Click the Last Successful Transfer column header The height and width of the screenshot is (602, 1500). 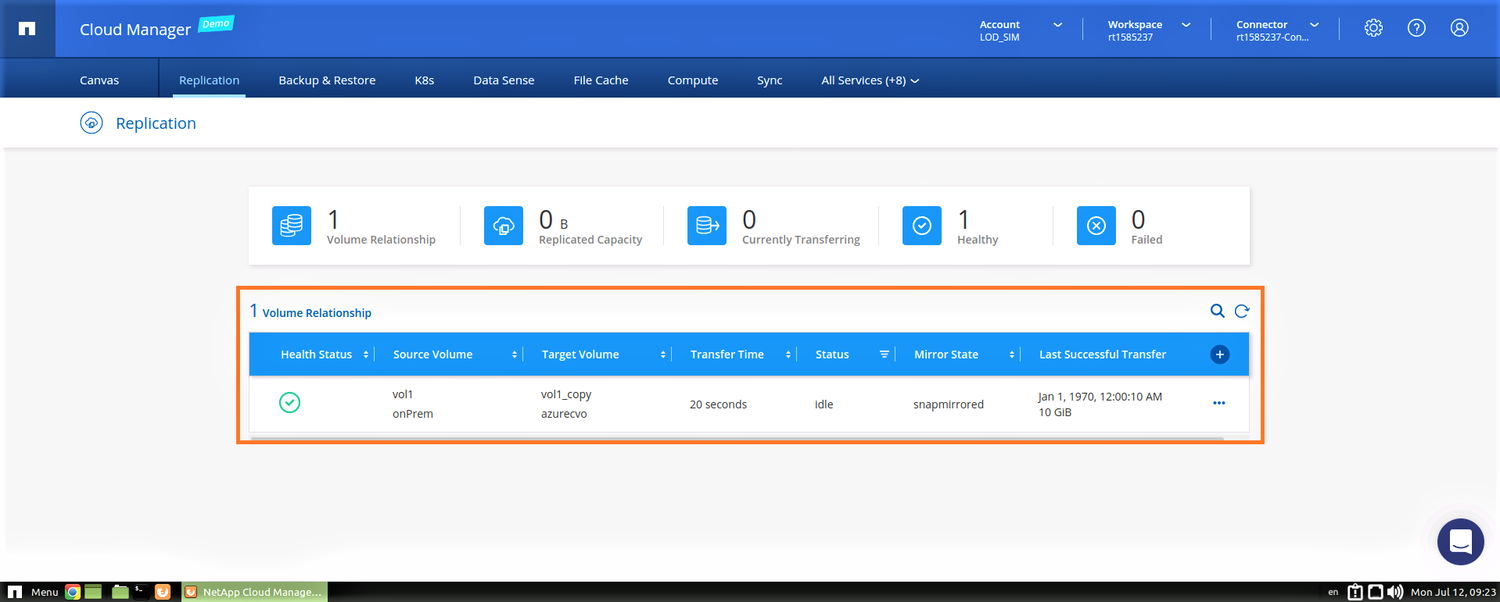[x=1102, y=354]
